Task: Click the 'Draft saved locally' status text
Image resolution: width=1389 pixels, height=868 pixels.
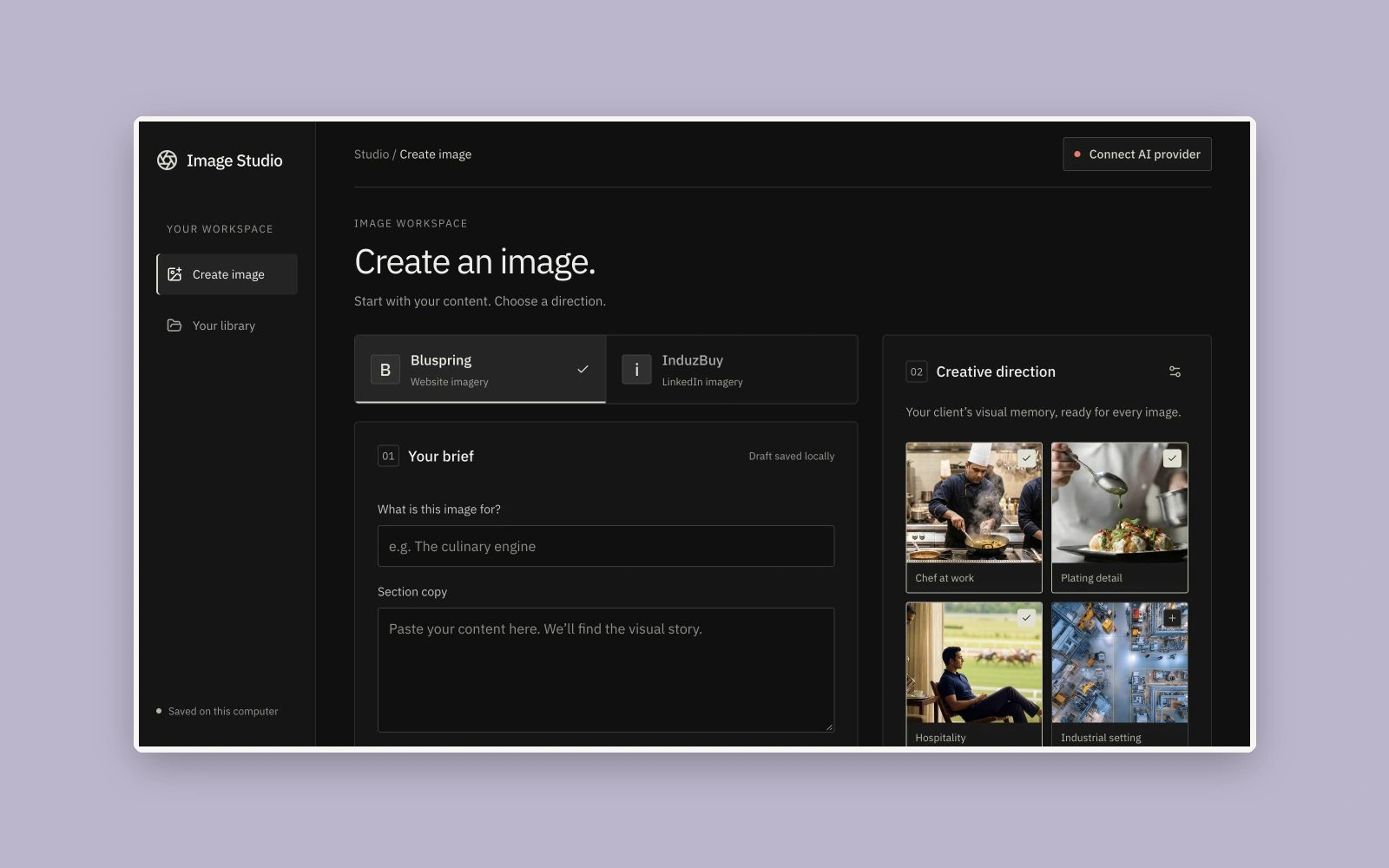Action: point(792,457)
